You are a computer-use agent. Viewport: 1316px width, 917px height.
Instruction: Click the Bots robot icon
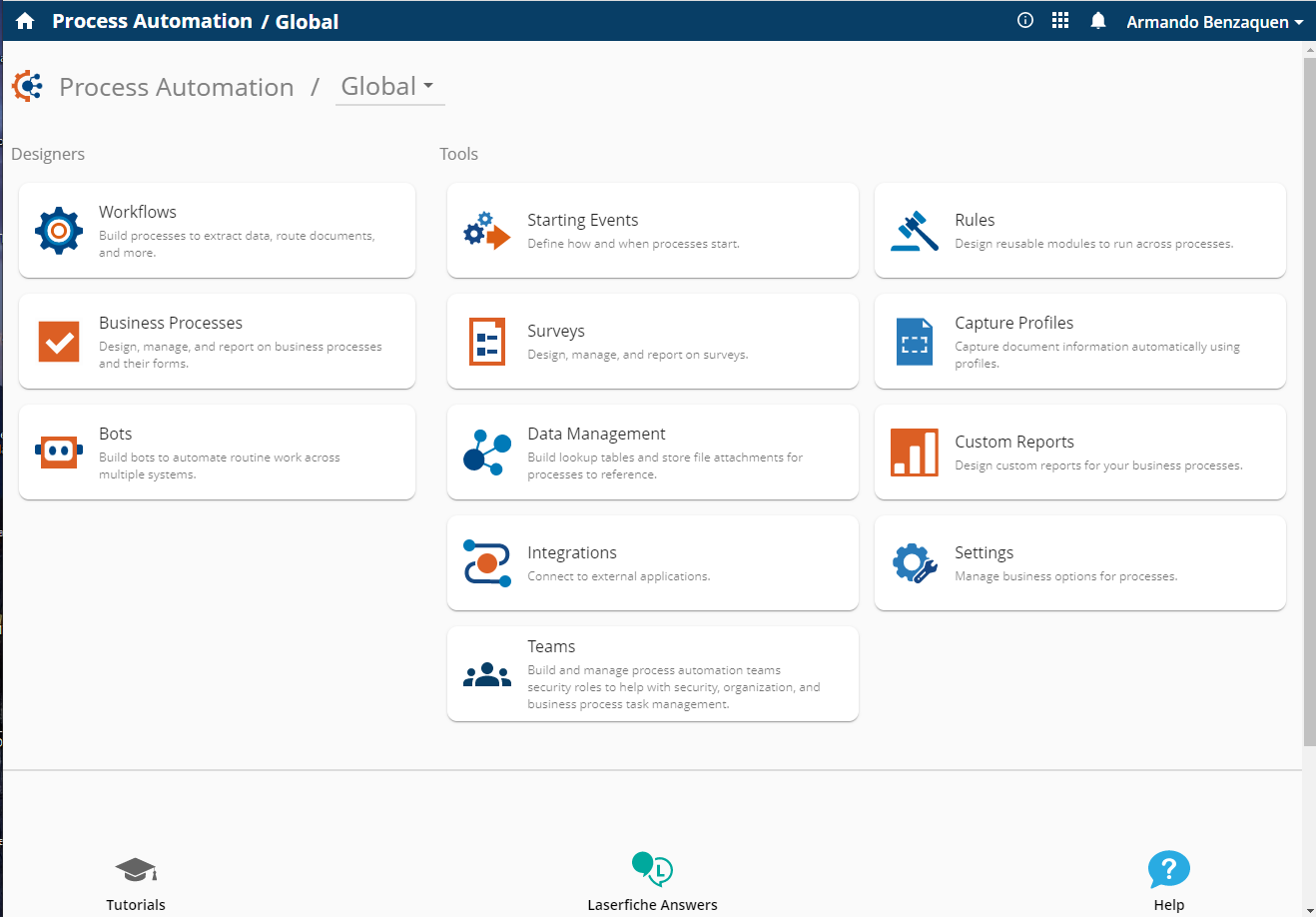(59, 452)
